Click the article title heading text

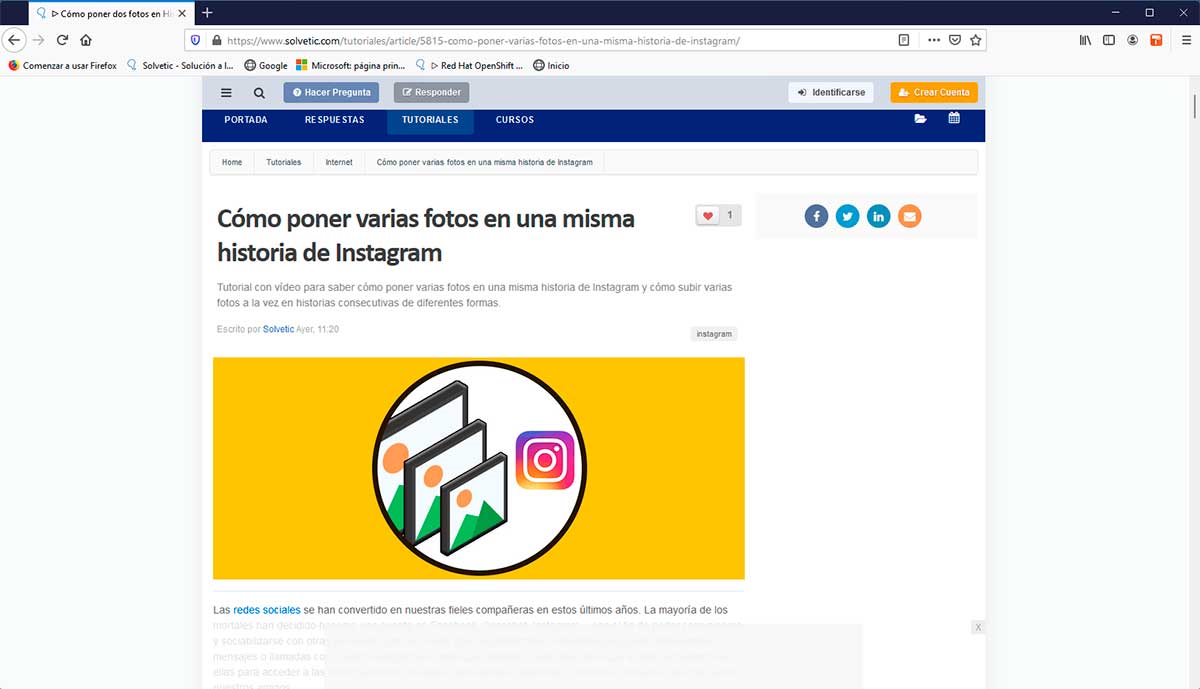(x=426, y=234)
